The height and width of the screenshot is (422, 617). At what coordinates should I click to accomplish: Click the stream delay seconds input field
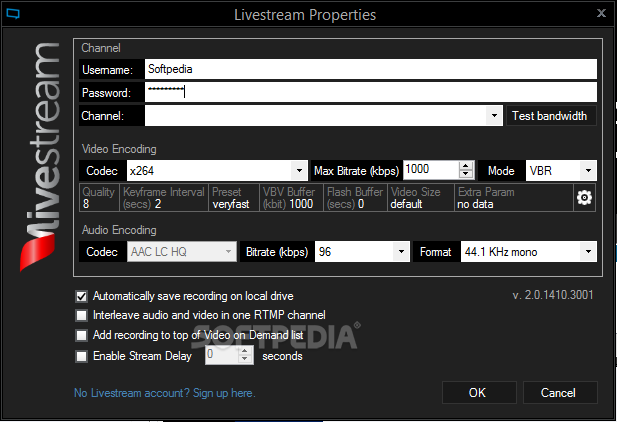222,355
